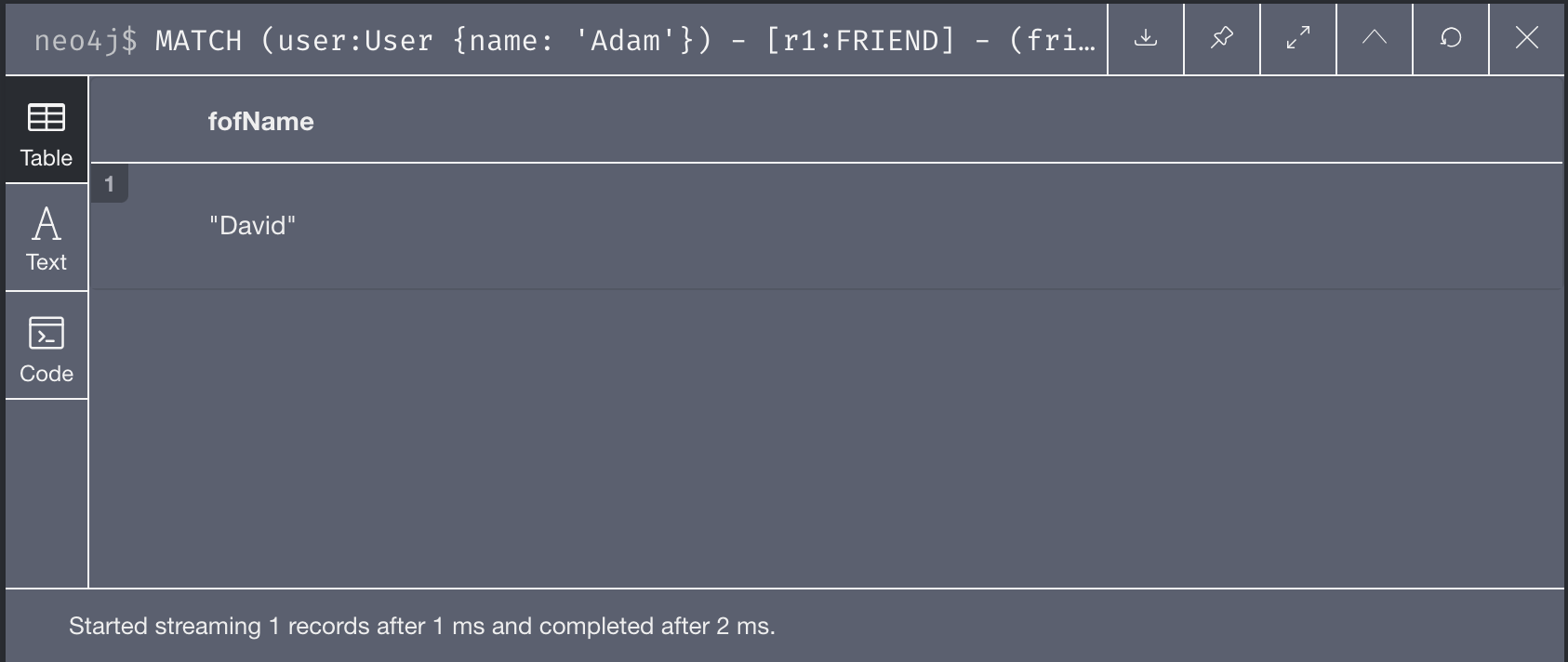Click the fofName column header
This screenshot has width=1568, height=662.
coord(260,122)
